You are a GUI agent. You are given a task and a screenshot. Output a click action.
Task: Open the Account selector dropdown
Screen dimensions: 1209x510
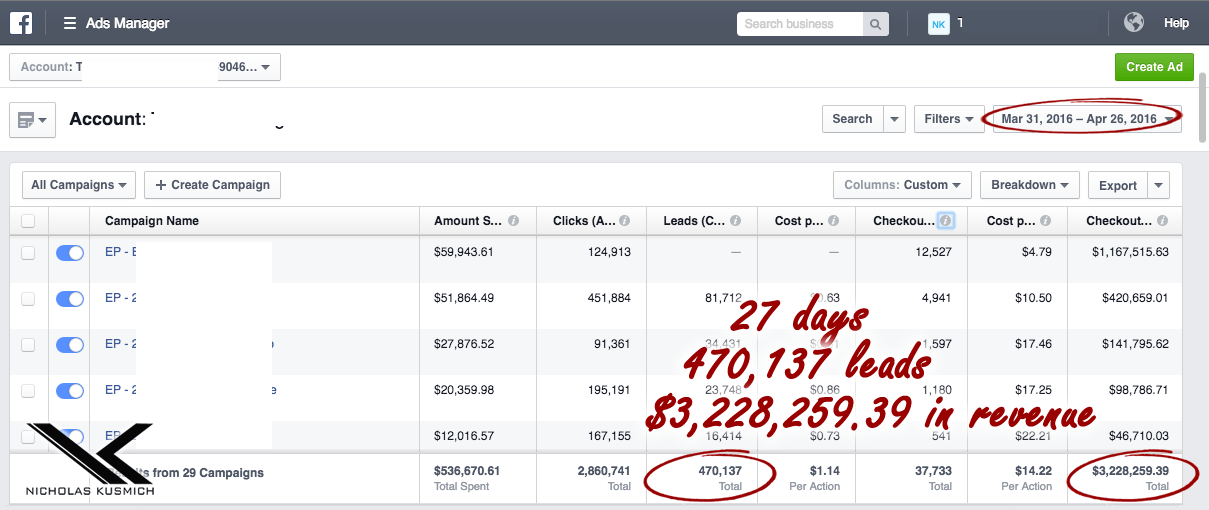(x=145, y=67)
